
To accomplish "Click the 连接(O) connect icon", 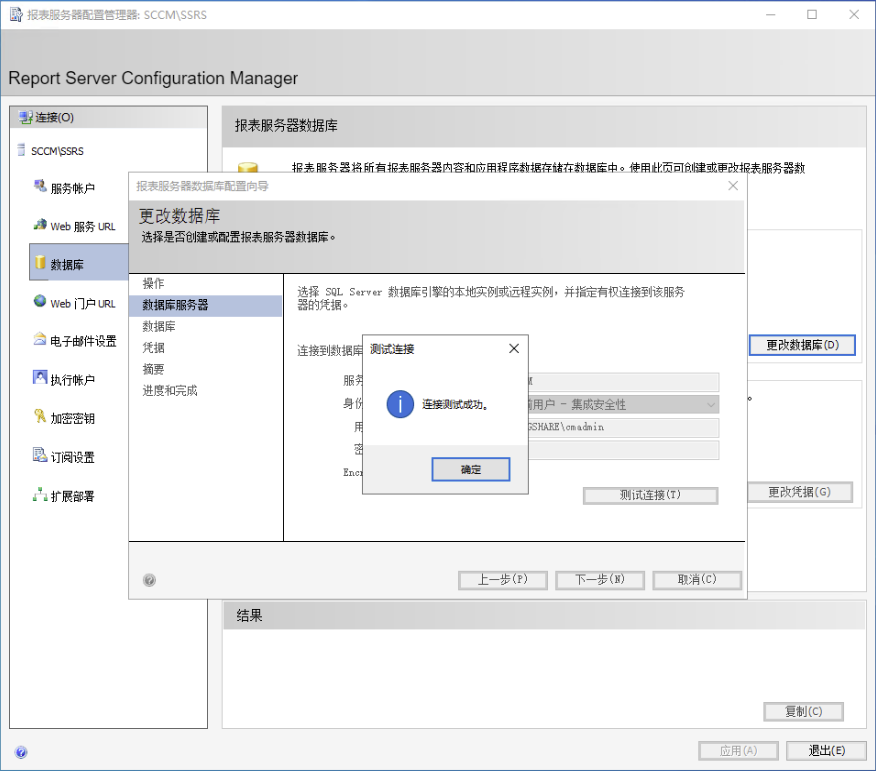I will (25, 117).
